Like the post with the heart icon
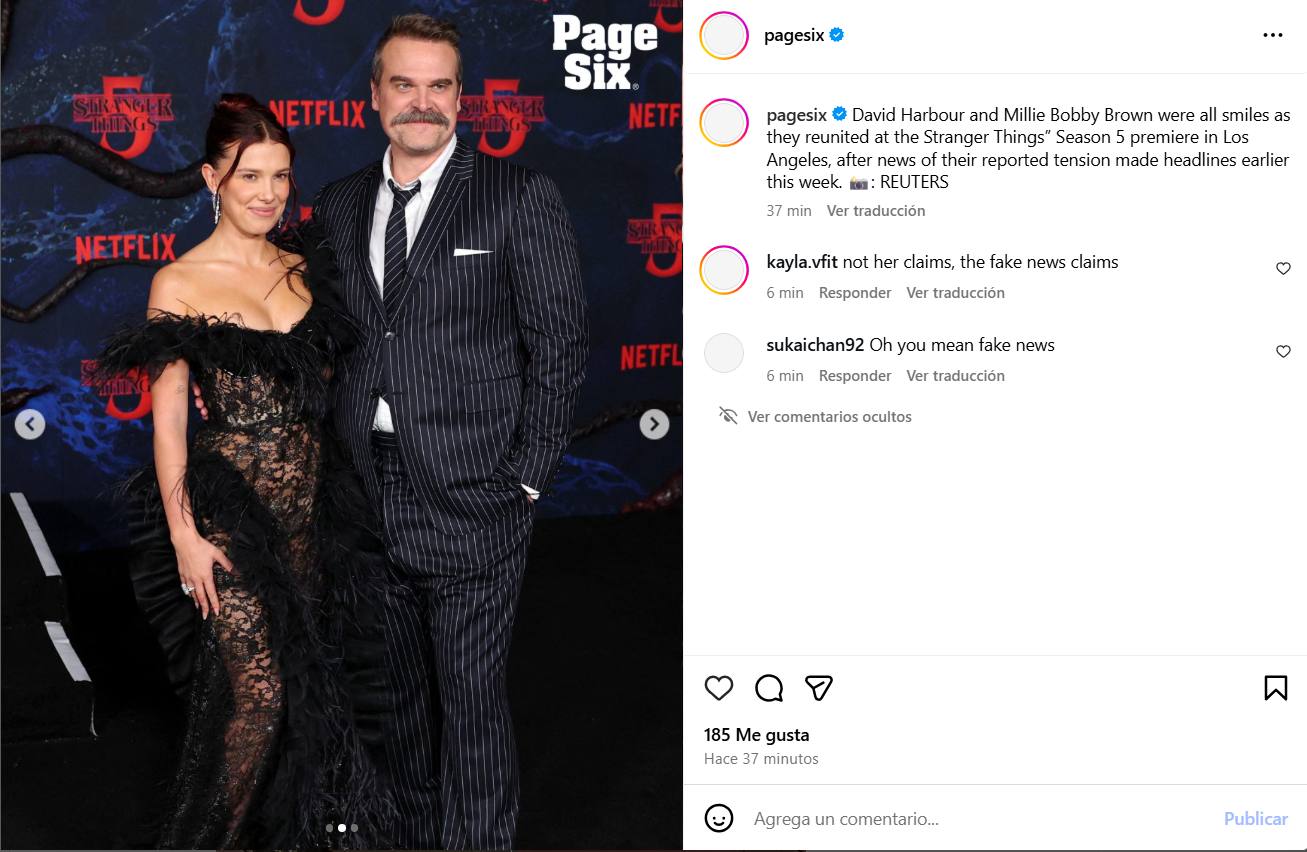The width and height of the screenshot is (1307, 852). (x=719, y=688)
